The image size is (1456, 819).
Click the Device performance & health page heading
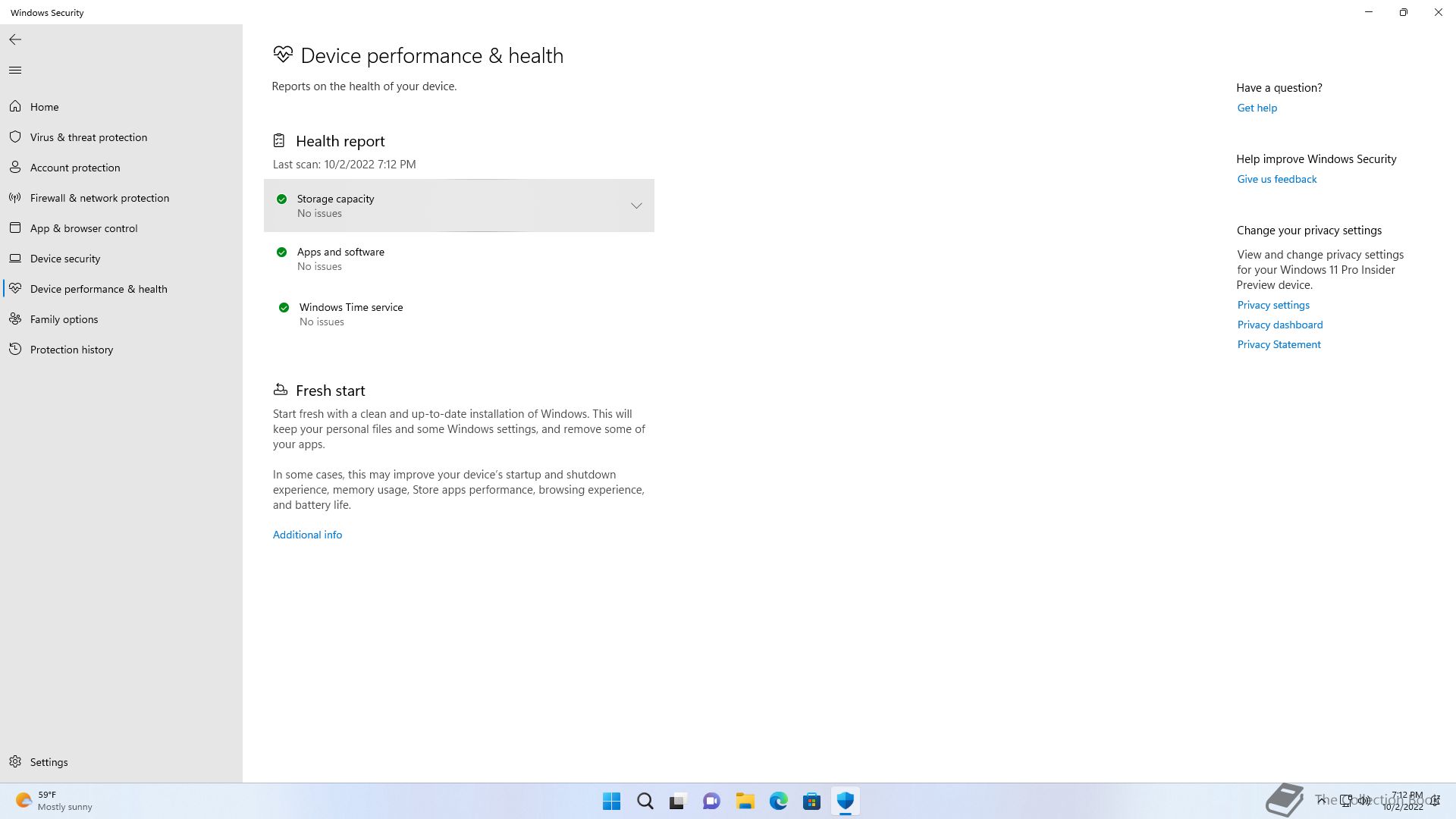(431, 55)
